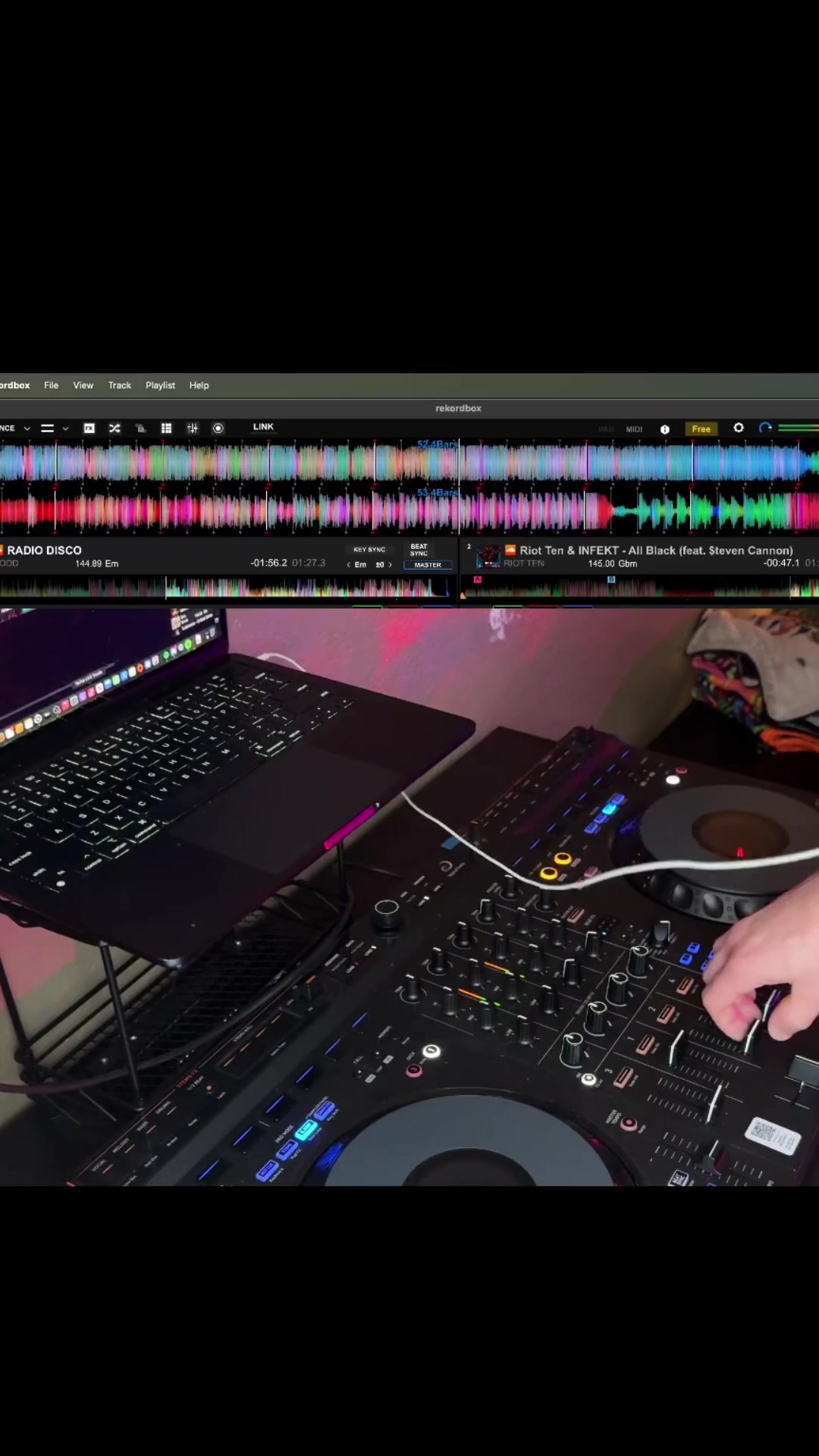
Task: Expand the deck layout dropdown arrow
Action: click(x=65, y=428)
